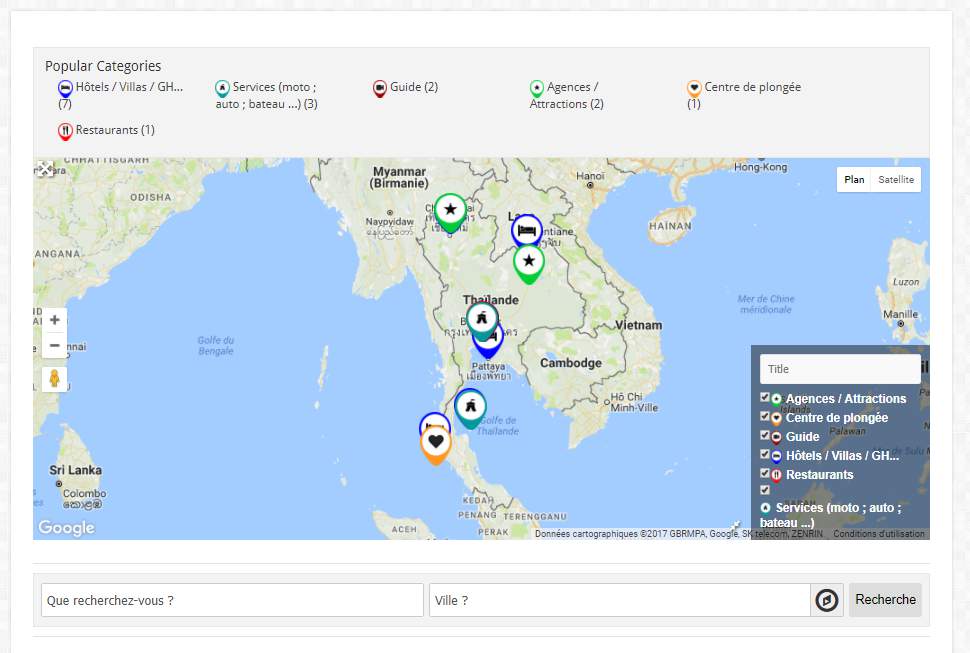
Task: Open Centre de plongée category
Action: (x=744, y=95)
